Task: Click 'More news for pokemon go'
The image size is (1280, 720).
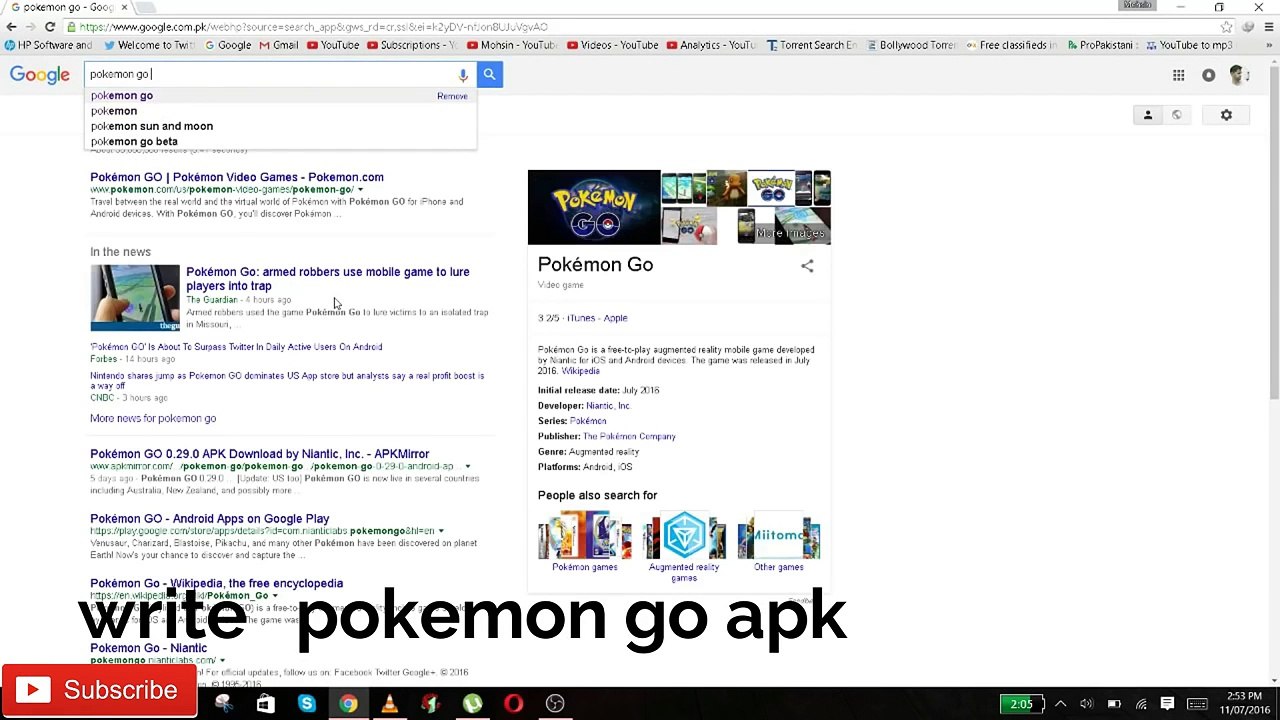Action: [x=153, y=418]
